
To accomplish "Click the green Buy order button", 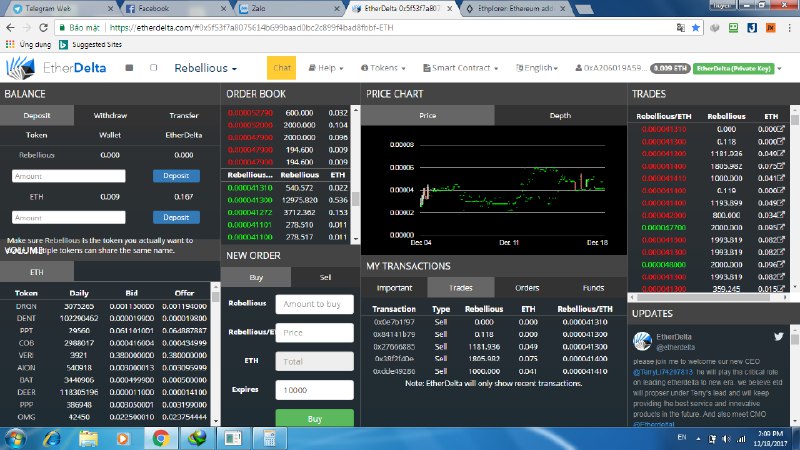I will pyautogui.click(x=314, y=418).
